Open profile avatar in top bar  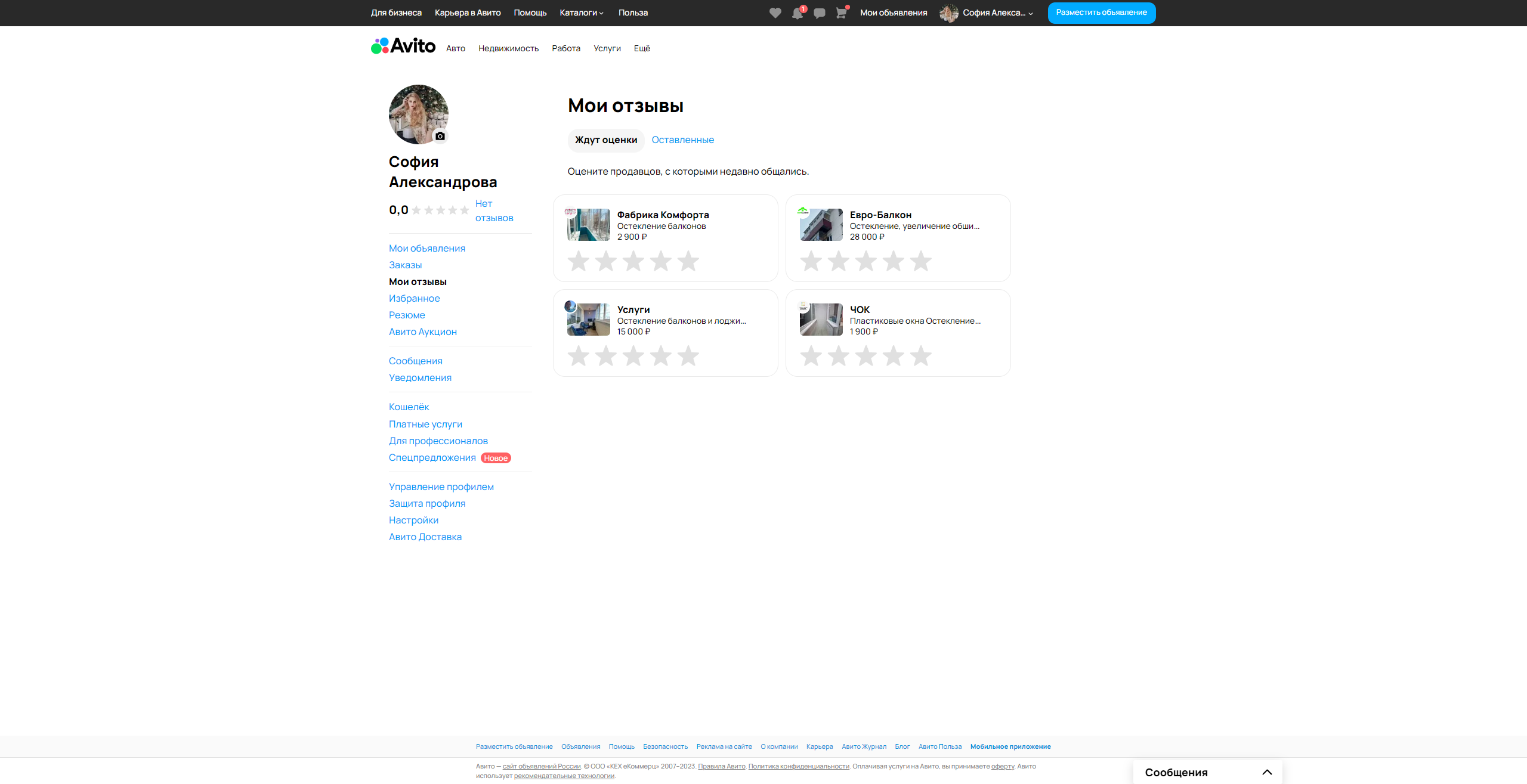pos(948,13)
